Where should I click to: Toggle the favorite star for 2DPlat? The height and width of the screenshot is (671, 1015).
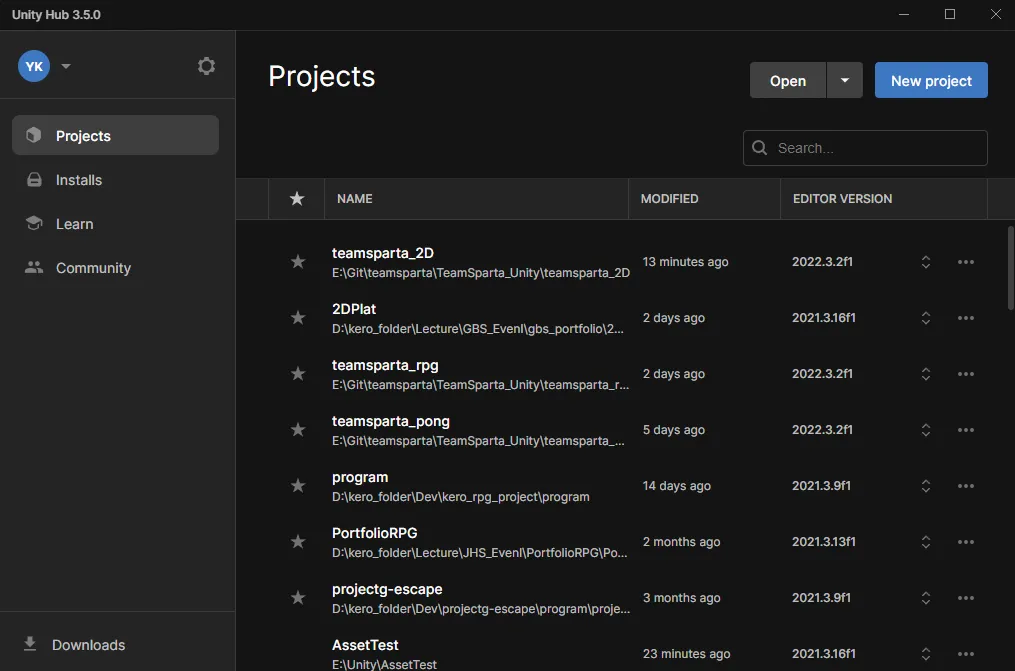298,318
